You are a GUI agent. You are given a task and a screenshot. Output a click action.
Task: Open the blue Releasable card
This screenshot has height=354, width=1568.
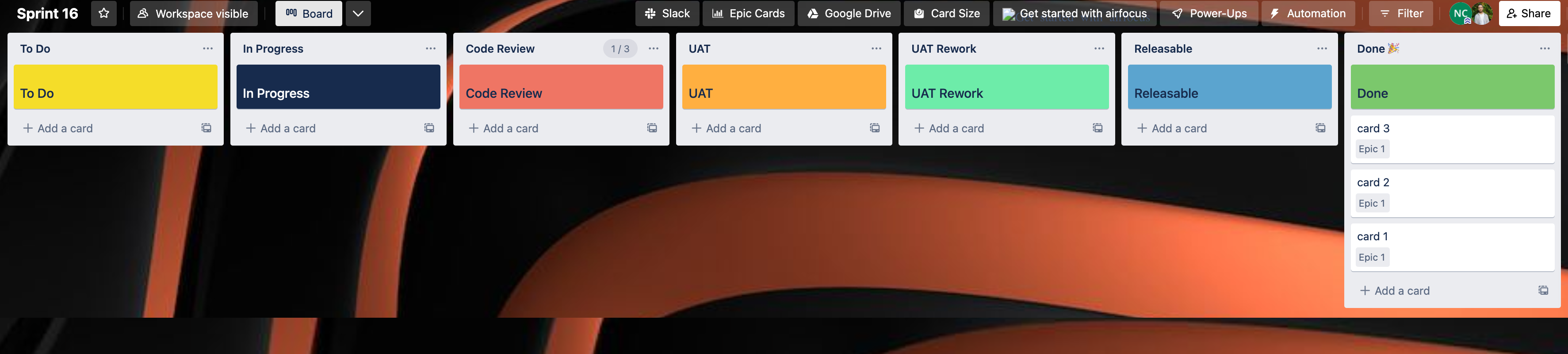pyautogui.click(x=1229, y=87)
